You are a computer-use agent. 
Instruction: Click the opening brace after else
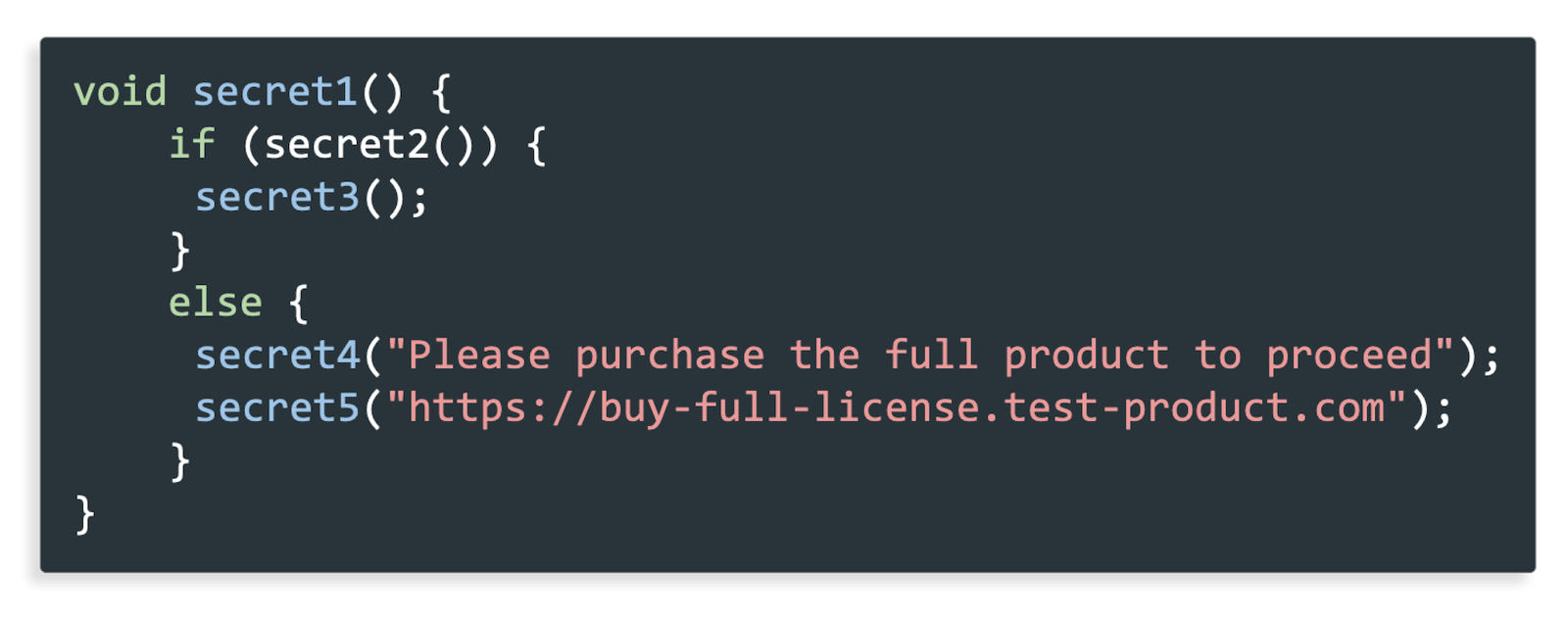point(299,304)
